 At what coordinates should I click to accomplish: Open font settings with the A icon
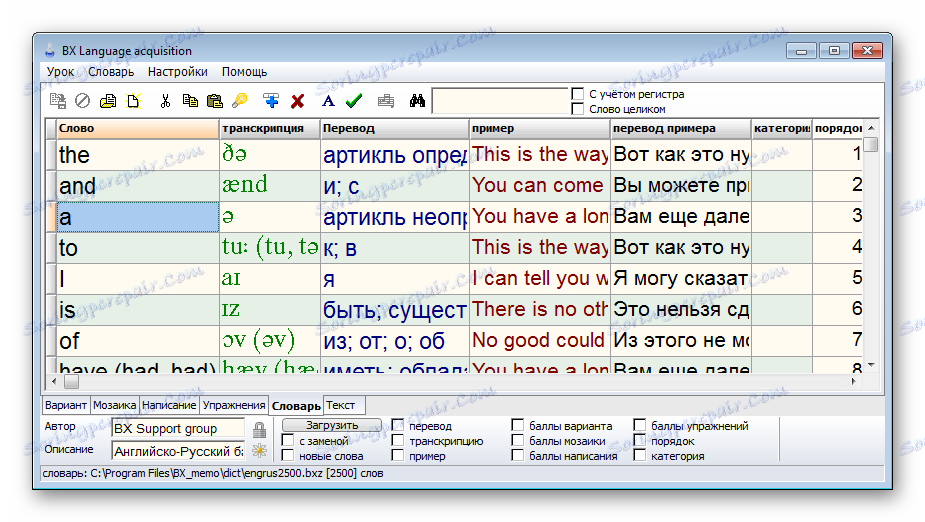click(x=327, y=101)
